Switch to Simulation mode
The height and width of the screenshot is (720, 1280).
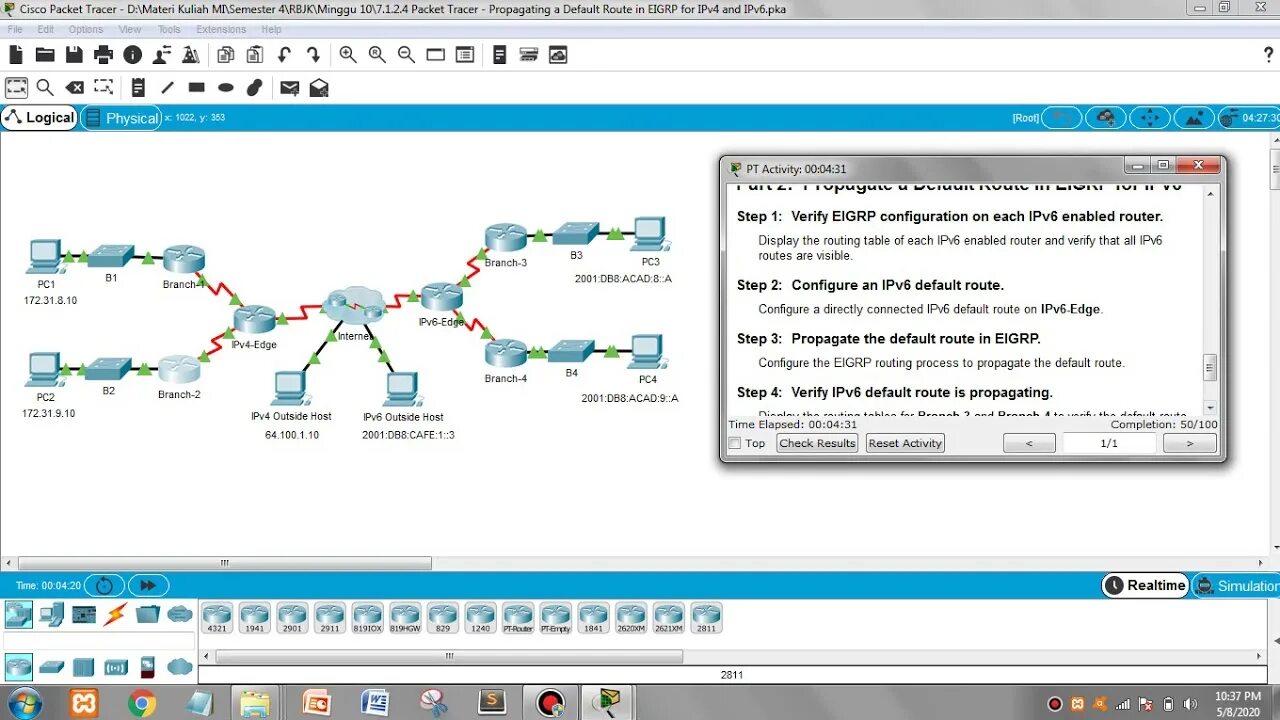(1240, 585)
